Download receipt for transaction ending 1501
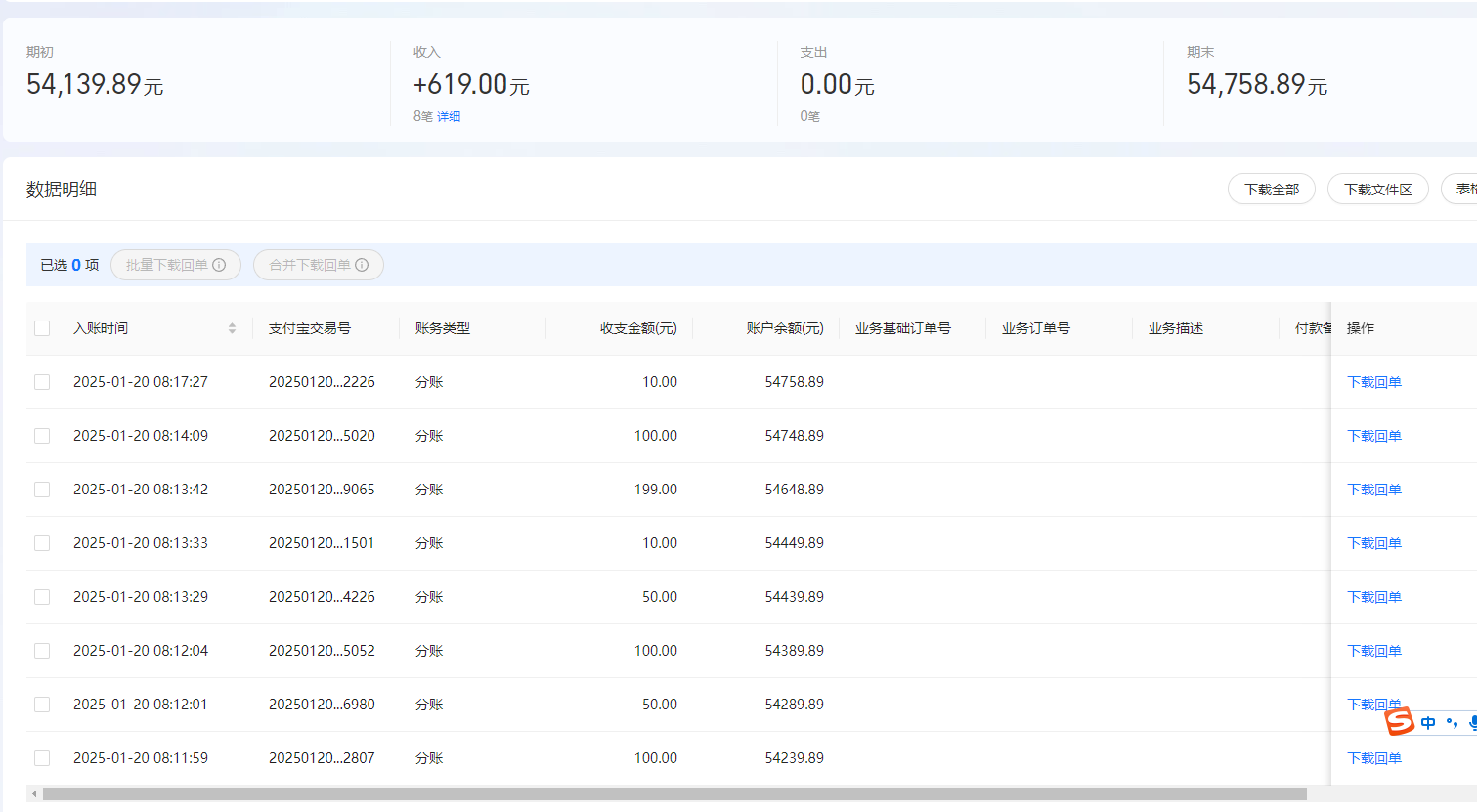The image size is (1477, 812). pos(1374,543)
